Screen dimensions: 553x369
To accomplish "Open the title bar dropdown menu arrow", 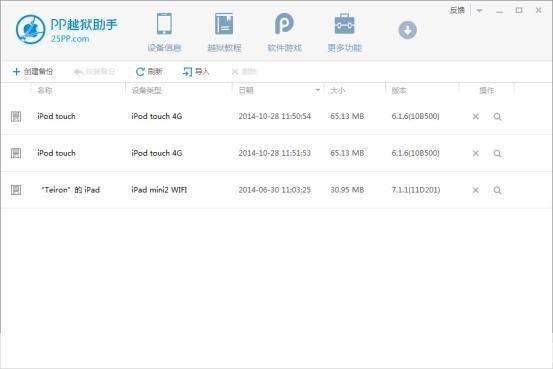I will tap(479, 11).
